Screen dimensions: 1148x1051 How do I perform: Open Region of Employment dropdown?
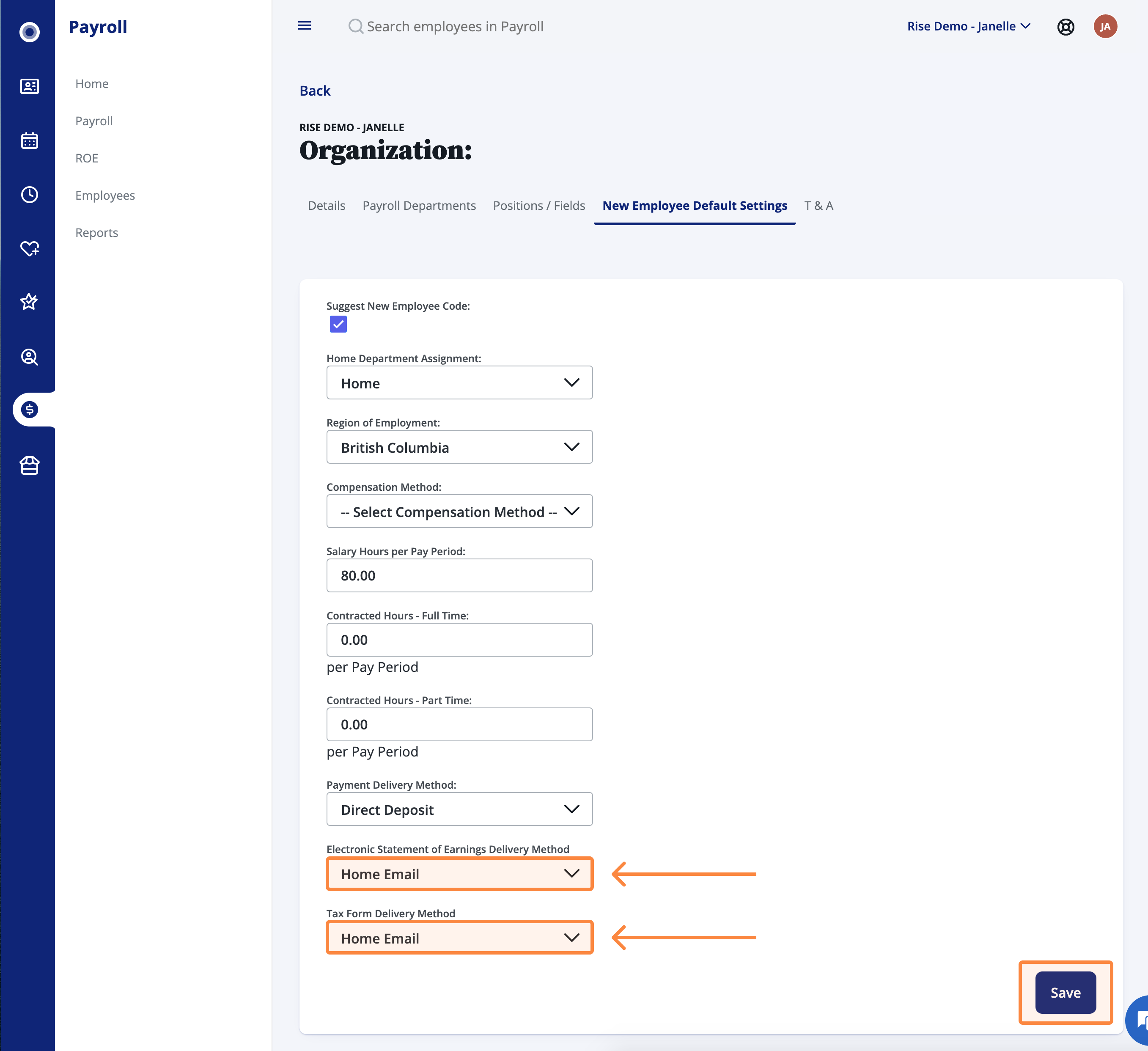pos(459,447)
